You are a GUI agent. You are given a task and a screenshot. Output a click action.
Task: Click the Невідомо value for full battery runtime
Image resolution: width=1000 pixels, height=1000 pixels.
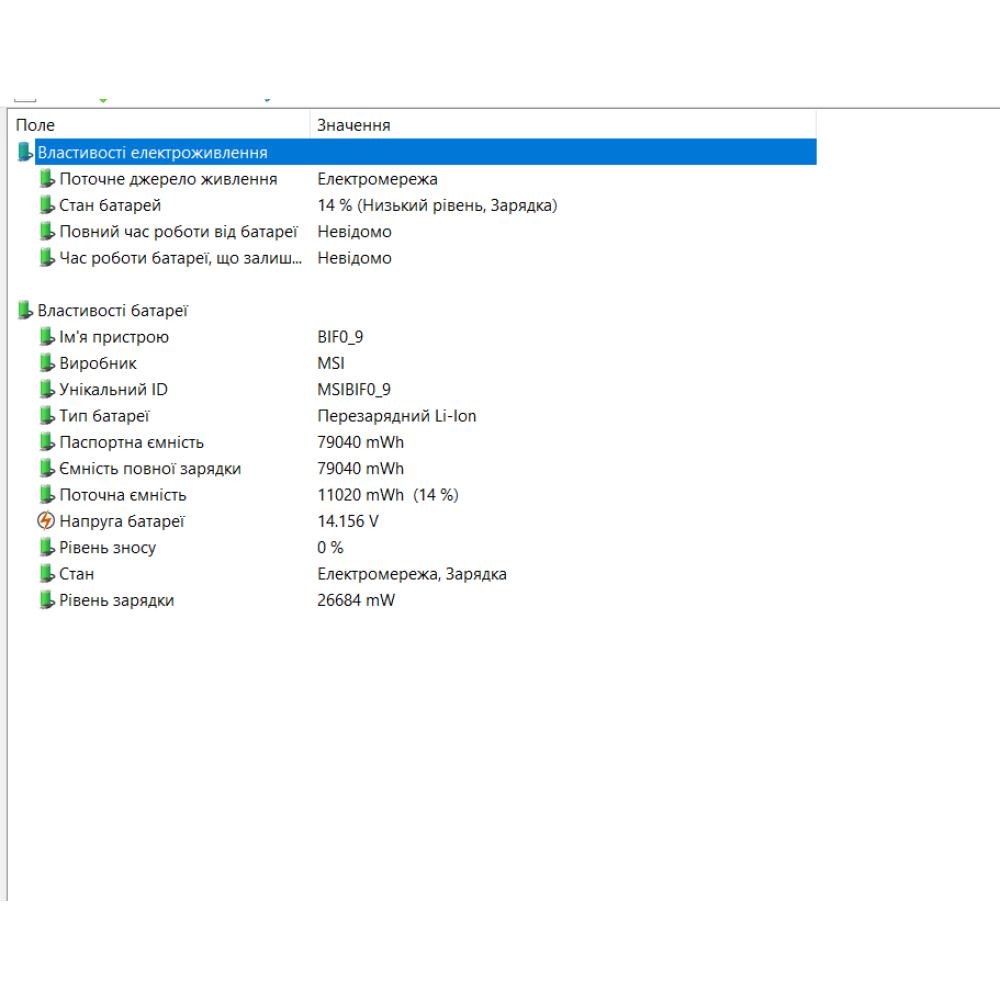[x=354, y=232]
